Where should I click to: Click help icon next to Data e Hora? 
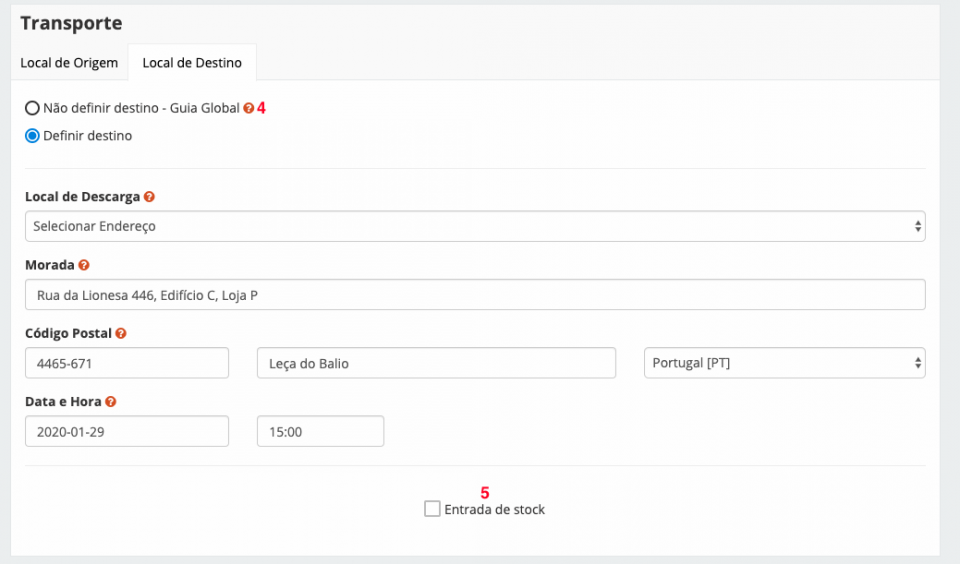pyautogui.click(x=110, y=401)
